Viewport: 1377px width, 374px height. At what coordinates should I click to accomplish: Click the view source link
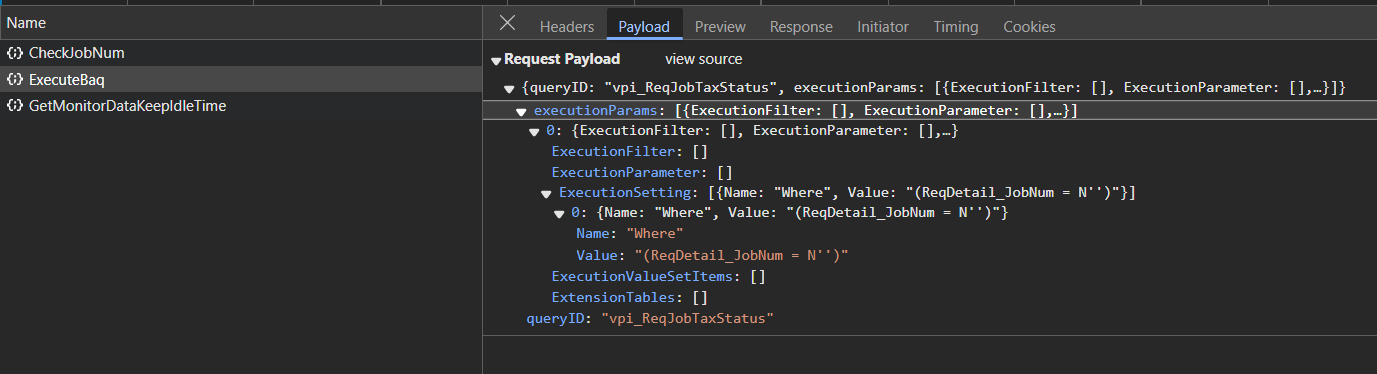[704, 59]
